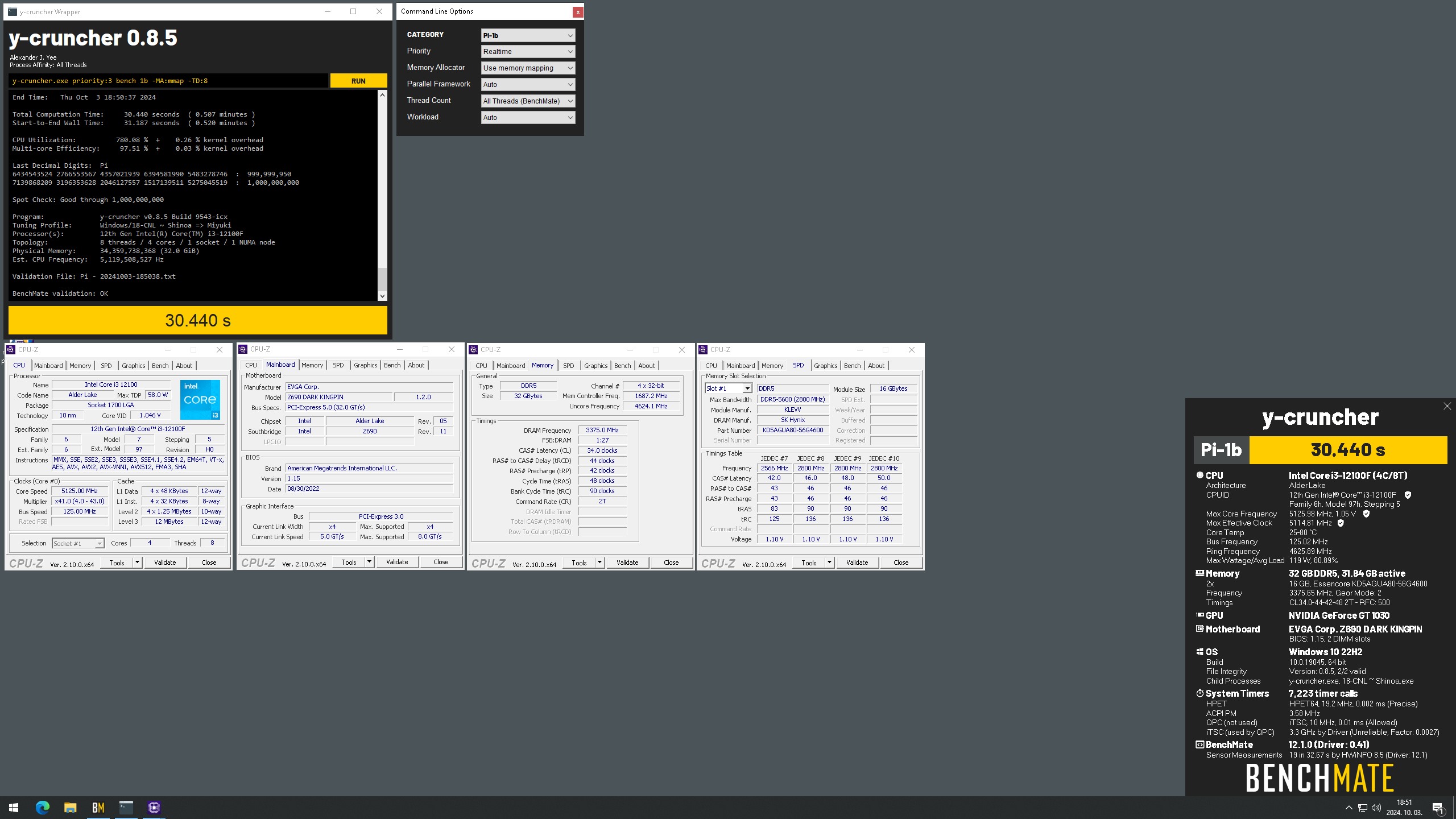The image size is (1456, 819).
Task: Click the y-cruncher command line field
Action: (x=168, y=81)
